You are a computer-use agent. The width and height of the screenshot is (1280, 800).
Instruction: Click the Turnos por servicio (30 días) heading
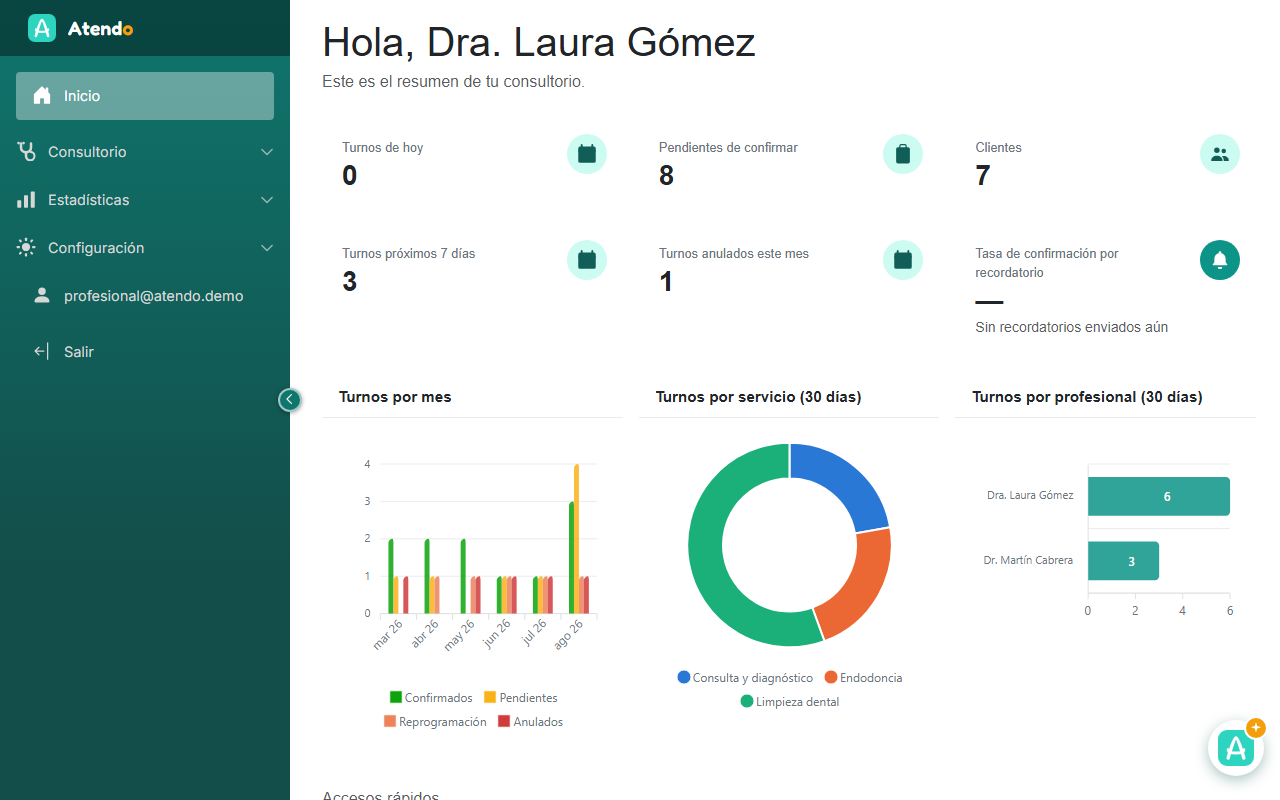759,397
